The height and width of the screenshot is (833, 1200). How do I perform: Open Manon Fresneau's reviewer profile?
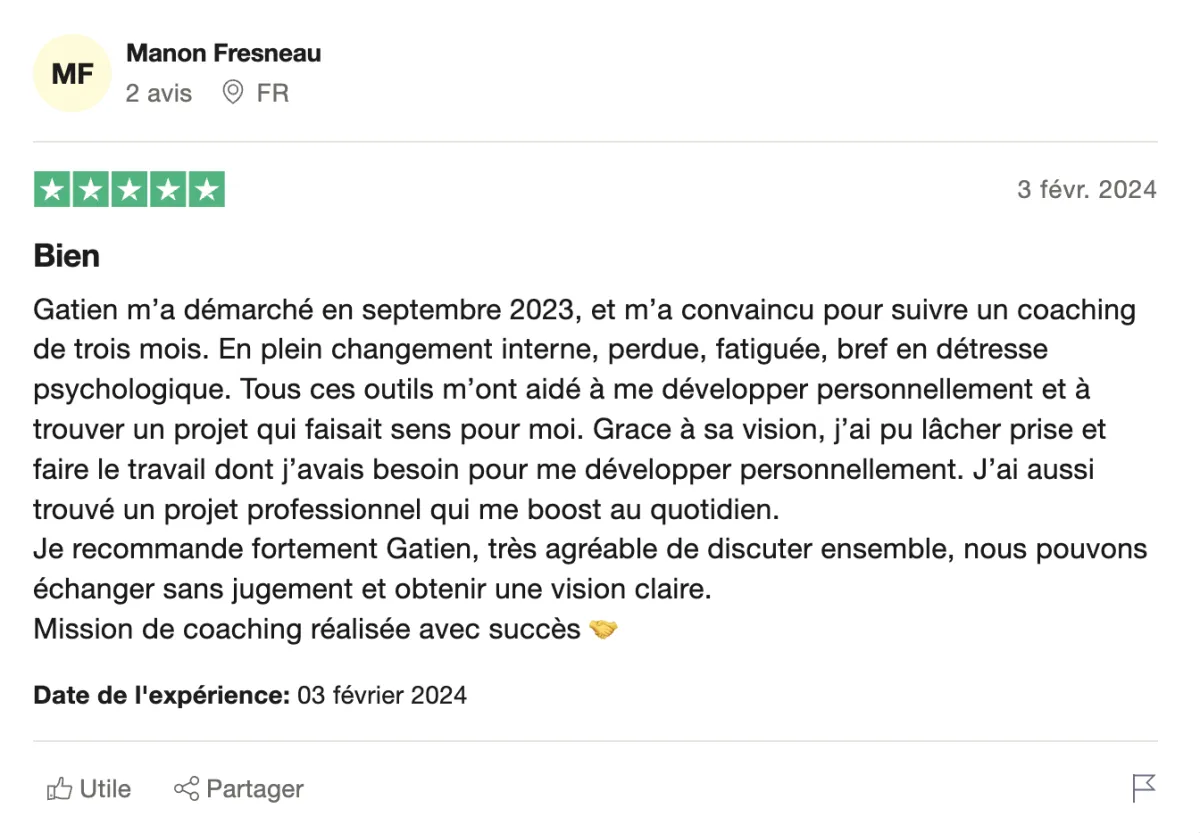223,53
